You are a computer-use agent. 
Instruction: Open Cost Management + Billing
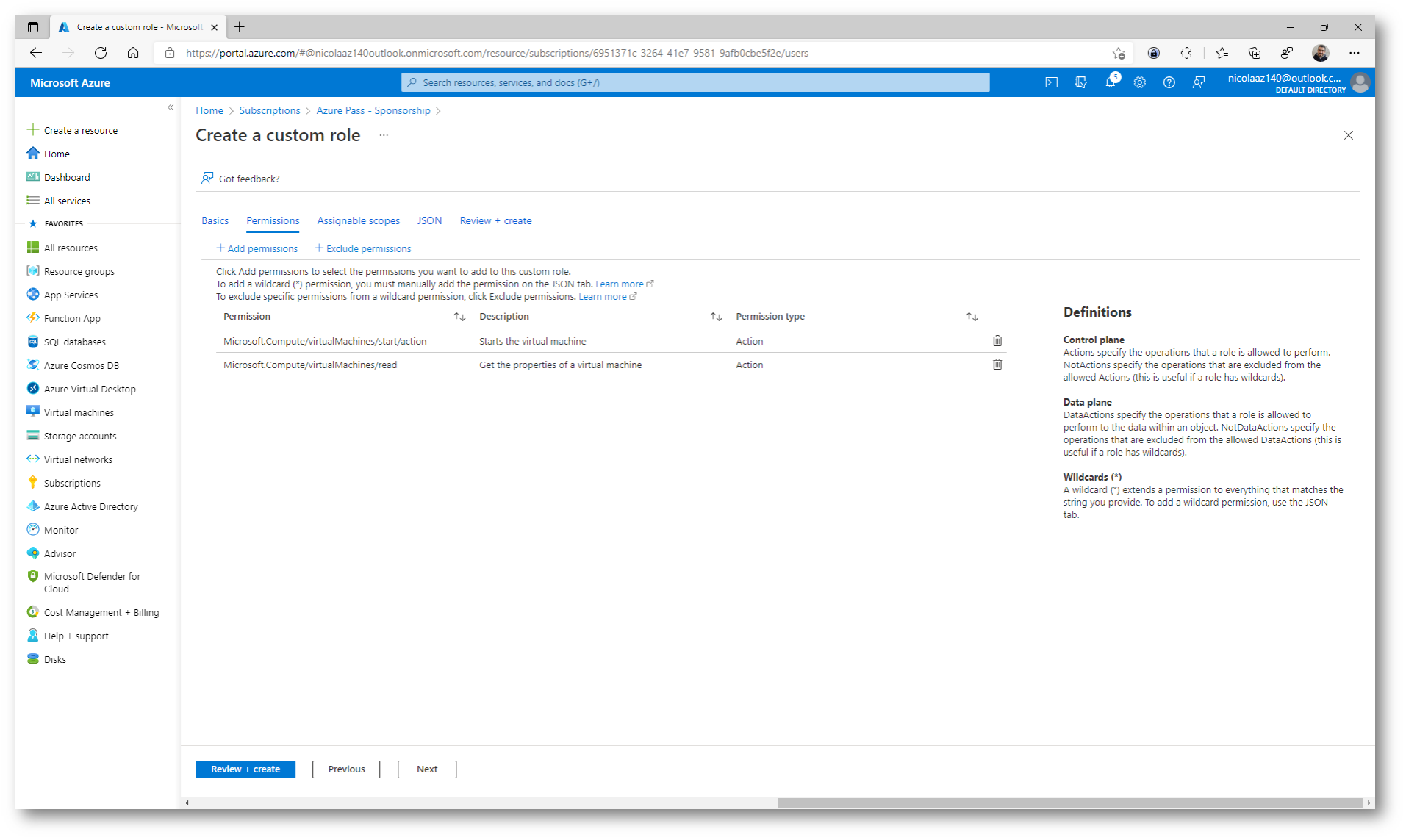click(x=93, y=612)
